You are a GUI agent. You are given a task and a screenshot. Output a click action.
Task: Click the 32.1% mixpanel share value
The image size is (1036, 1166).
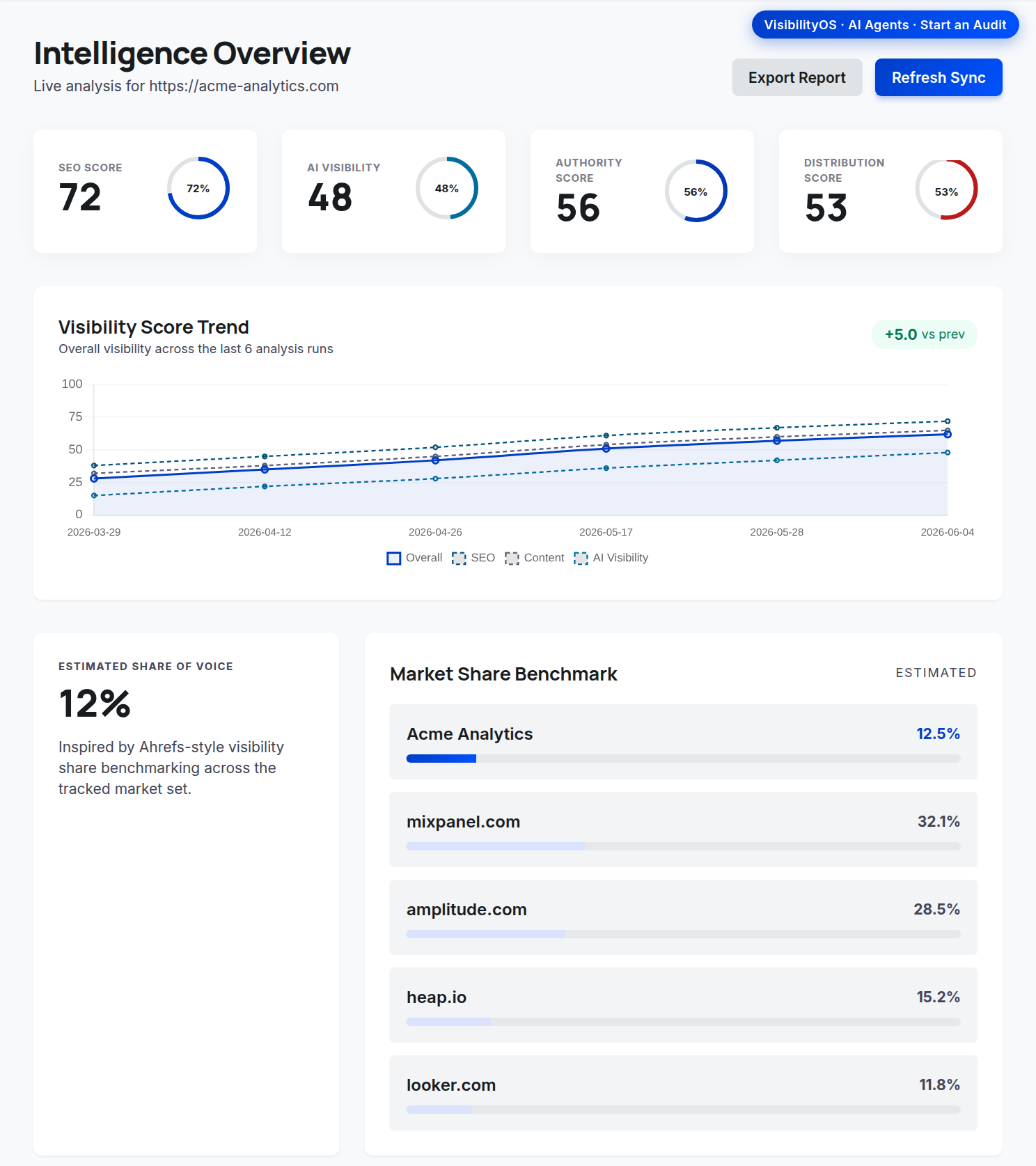pos(939,821)
